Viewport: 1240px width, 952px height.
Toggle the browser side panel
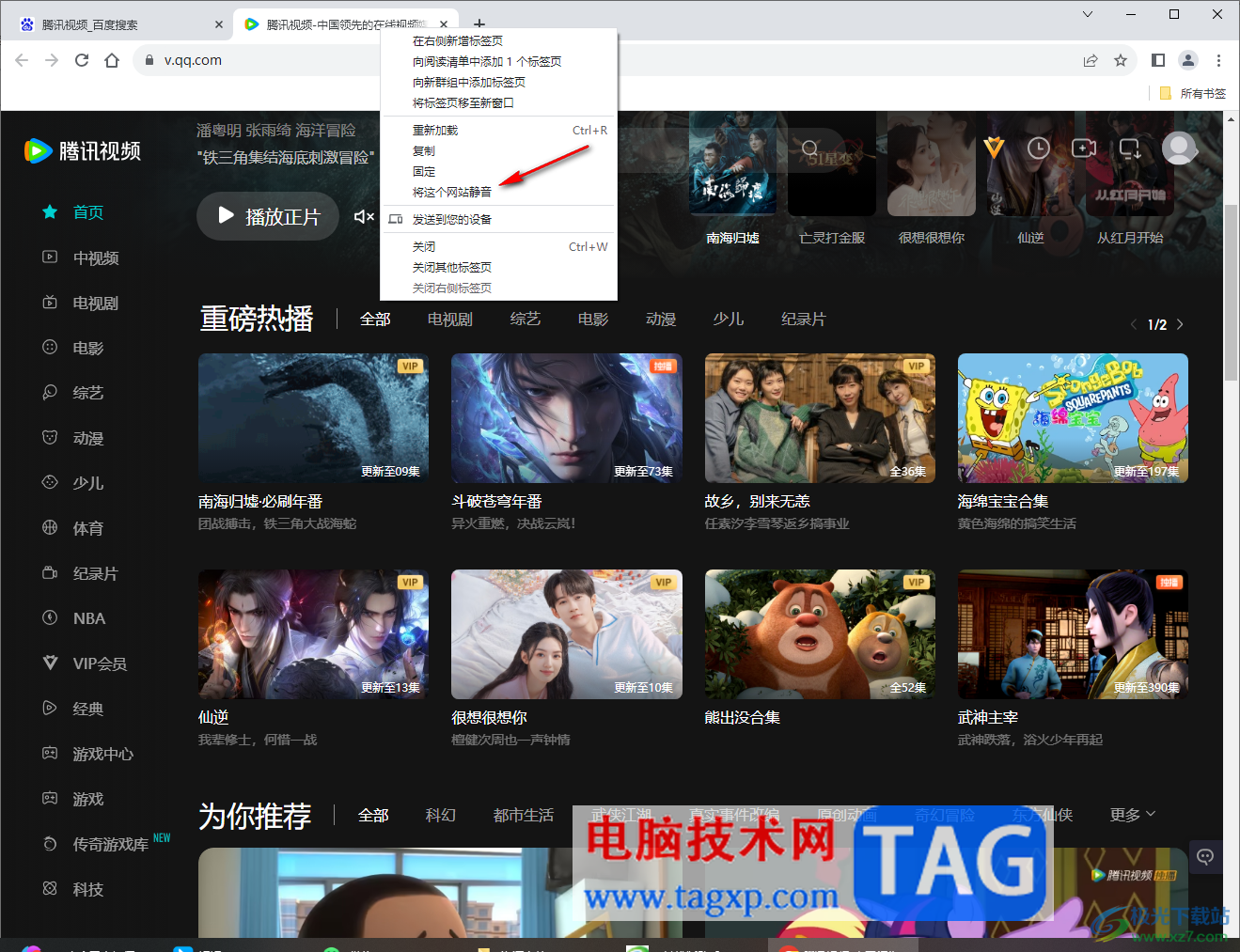tap(1158, 60)
